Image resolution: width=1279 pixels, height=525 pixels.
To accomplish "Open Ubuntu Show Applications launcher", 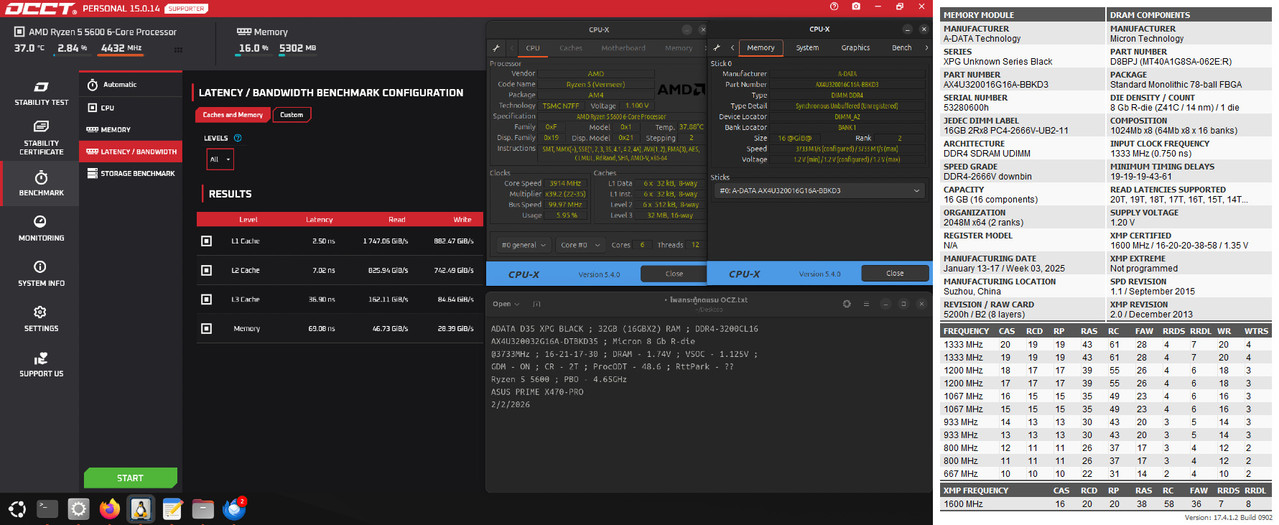I will coord(17,508).
